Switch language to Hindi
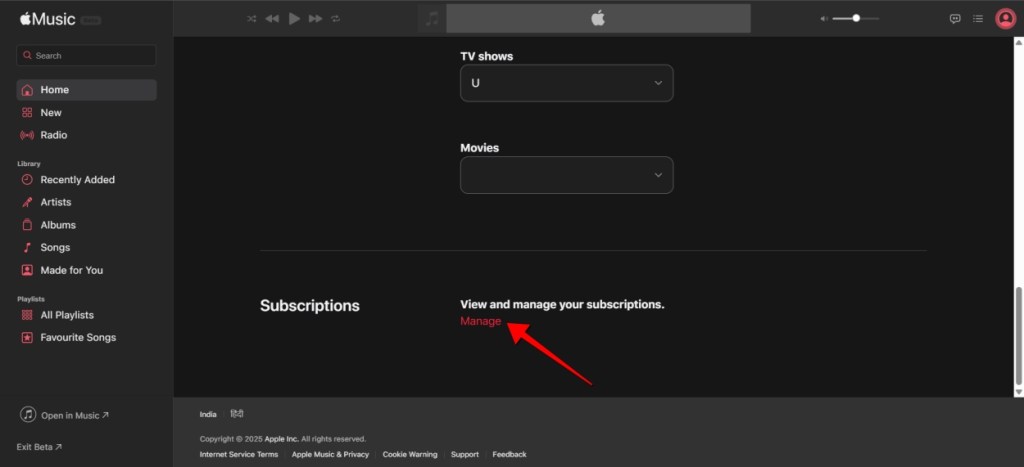 (236, 414)
